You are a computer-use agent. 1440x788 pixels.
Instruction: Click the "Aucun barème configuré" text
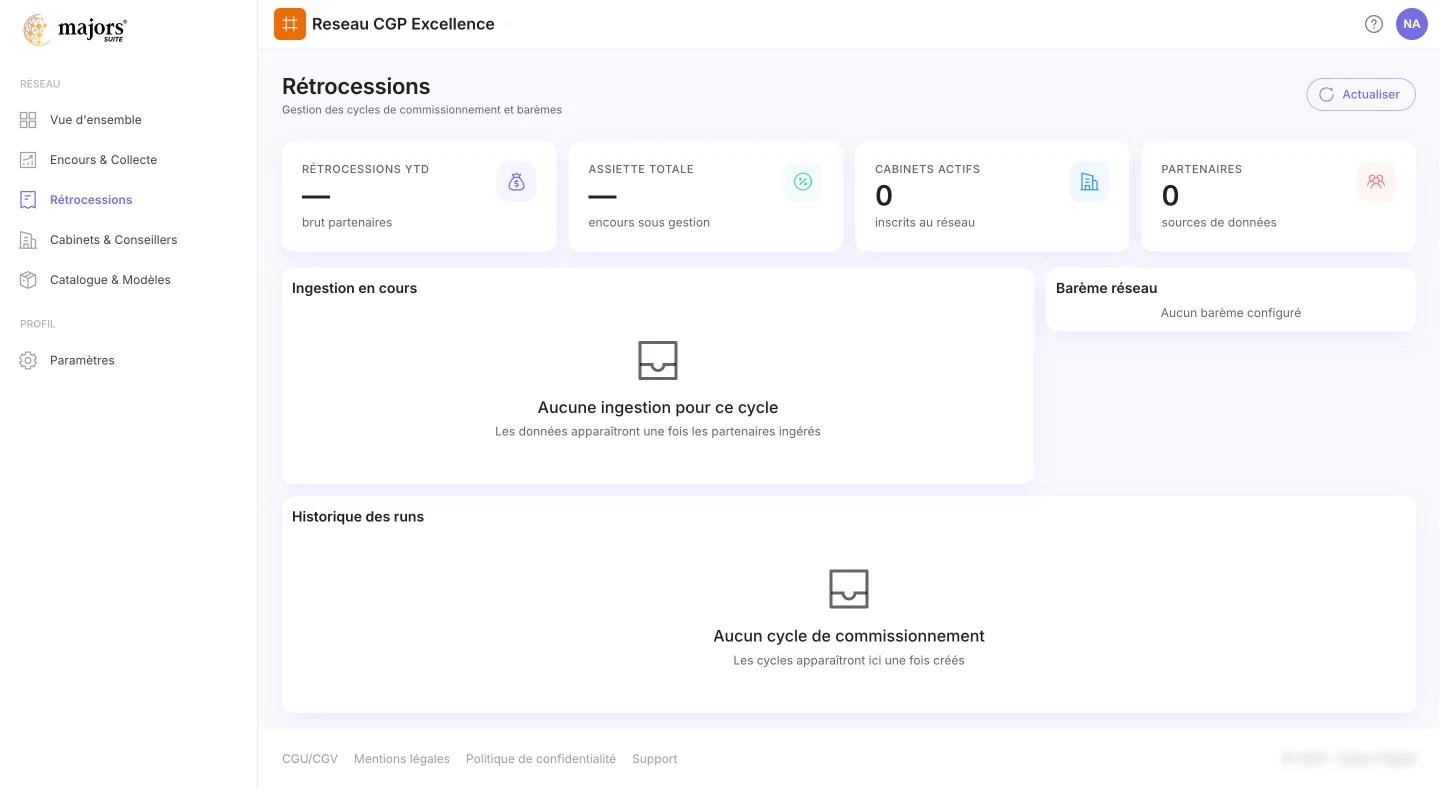click(1231, 313)
